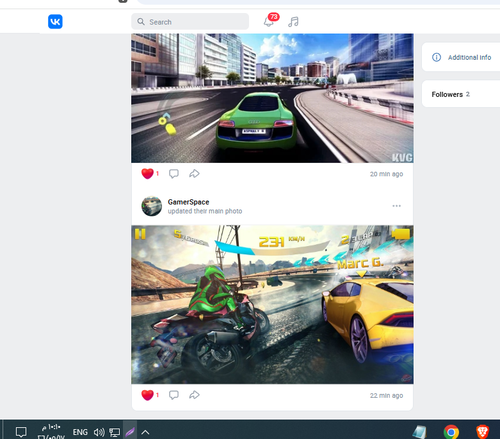500x439 pixels.
Task: Open the Windows action center icon
Action: pos(21,432)
